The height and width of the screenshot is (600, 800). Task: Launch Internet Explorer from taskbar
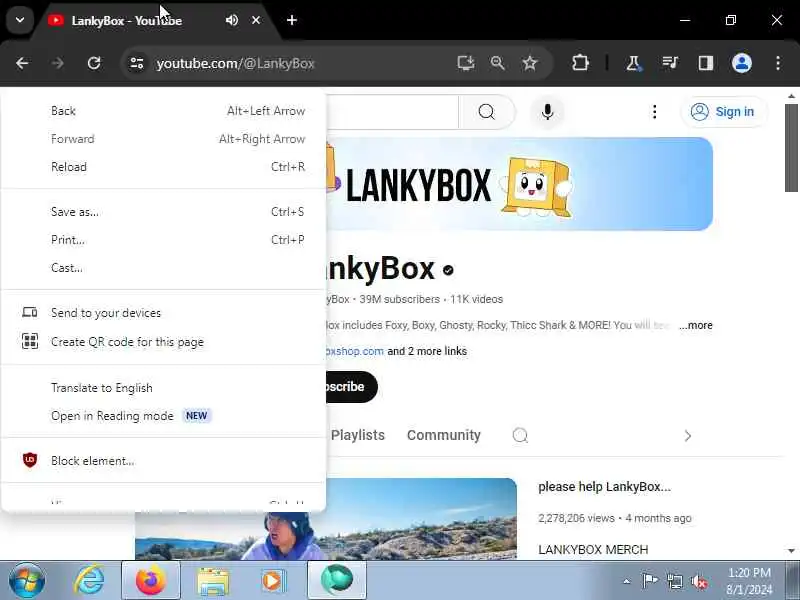tap(89, 580)
